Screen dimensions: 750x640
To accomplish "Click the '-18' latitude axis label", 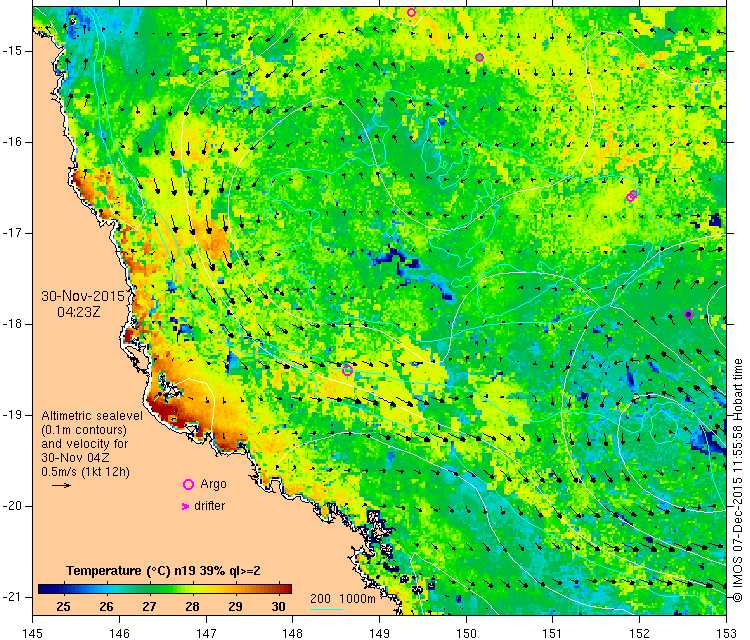I will pyautogui.click(x=11, y=324).
